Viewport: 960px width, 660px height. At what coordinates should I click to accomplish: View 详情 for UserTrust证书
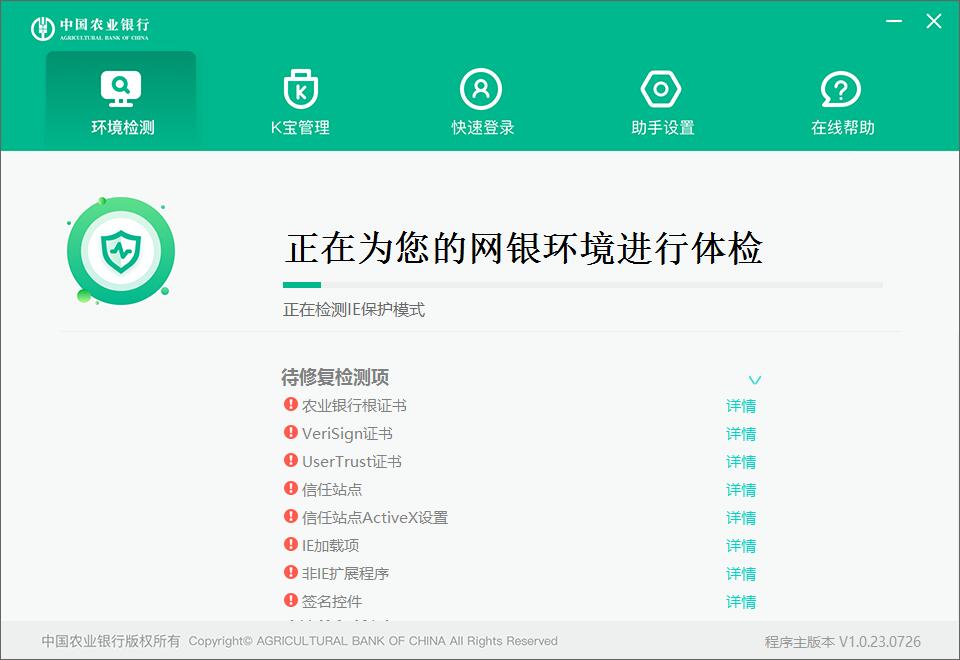[741, 462]
